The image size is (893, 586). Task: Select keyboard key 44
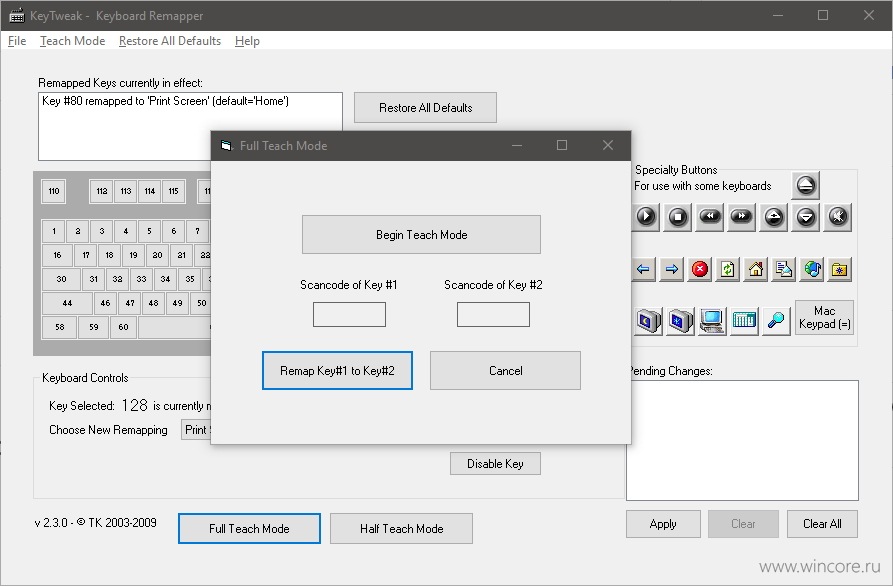coord(67,303)
